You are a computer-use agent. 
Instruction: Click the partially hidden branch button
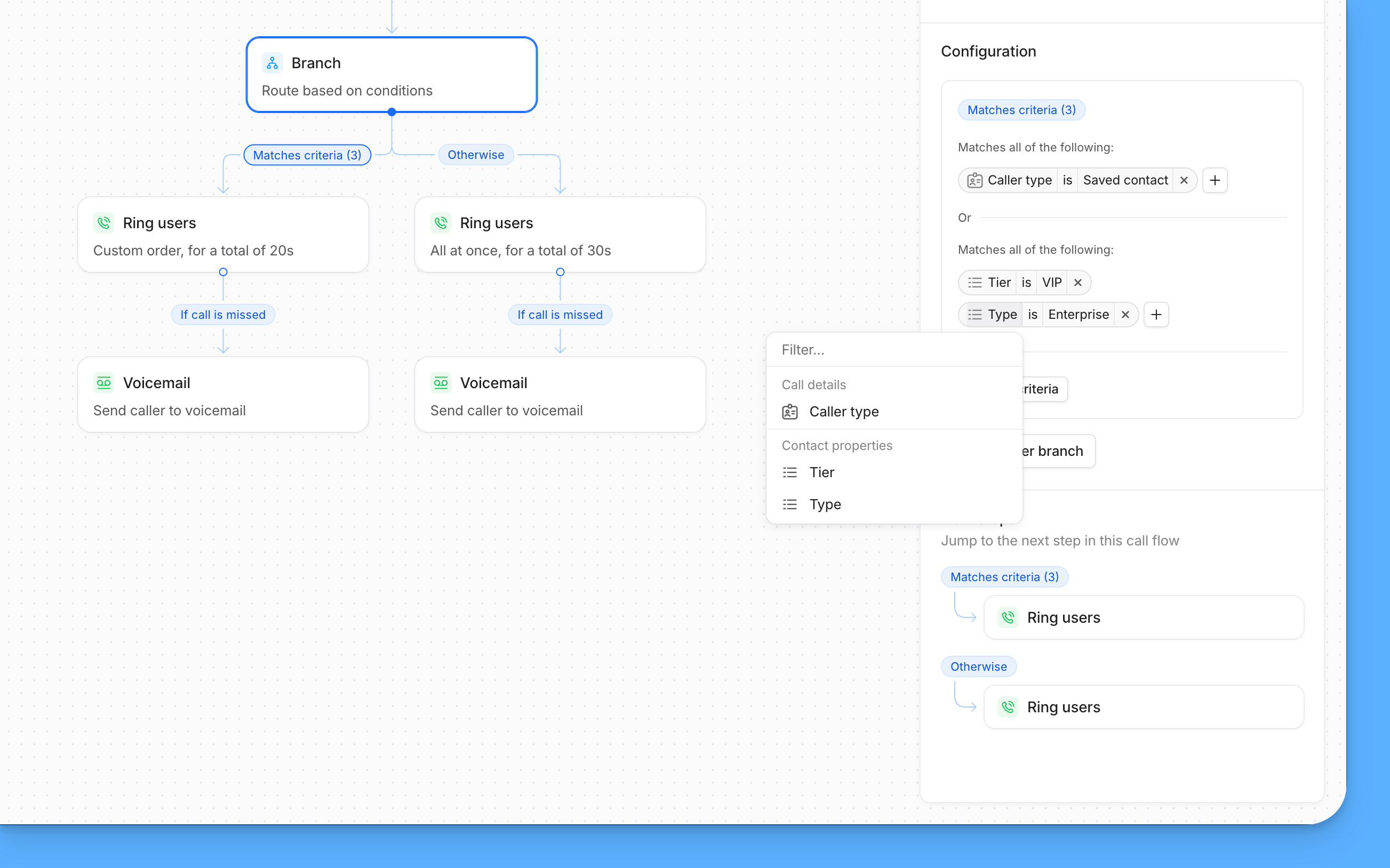[x=1058, y=451]
